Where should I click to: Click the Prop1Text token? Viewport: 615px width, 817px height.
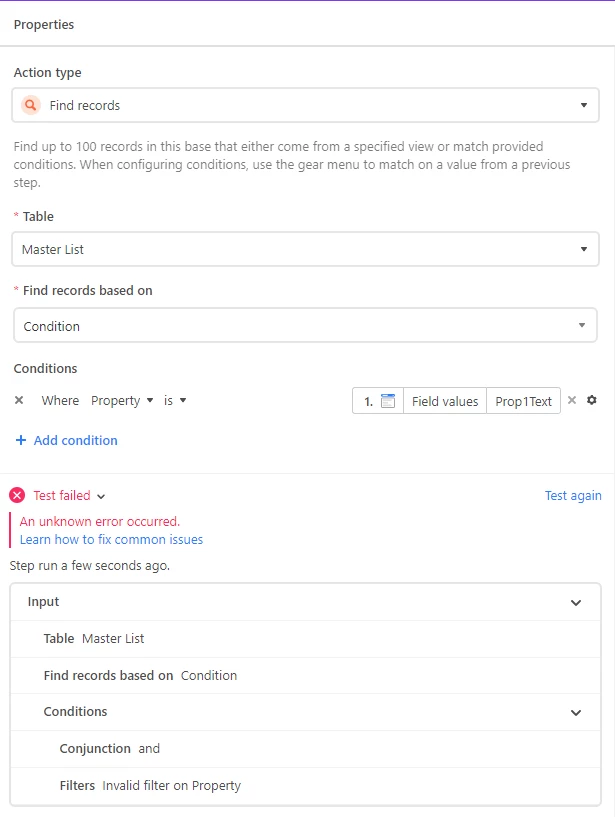point(524,401)
